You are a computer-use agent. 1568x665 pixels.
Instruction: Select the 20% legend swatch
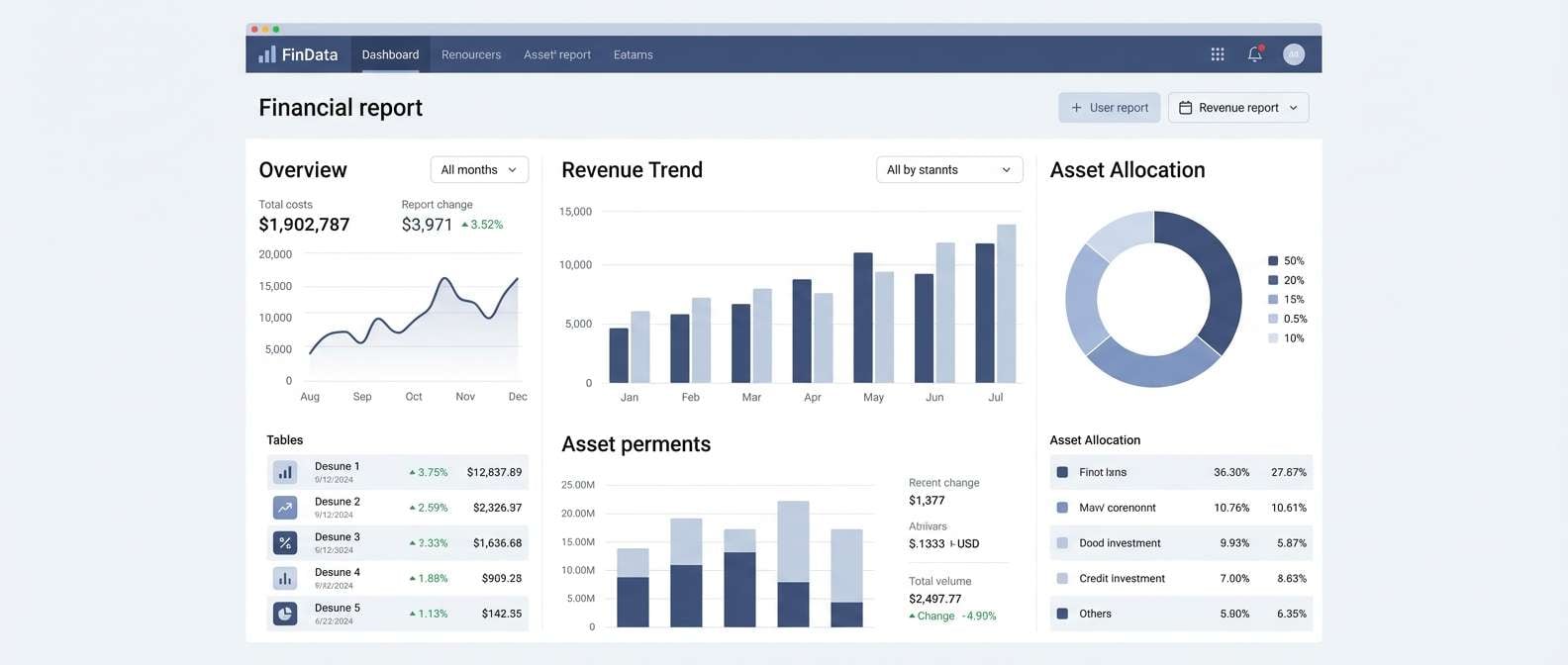click(1273, 280)
